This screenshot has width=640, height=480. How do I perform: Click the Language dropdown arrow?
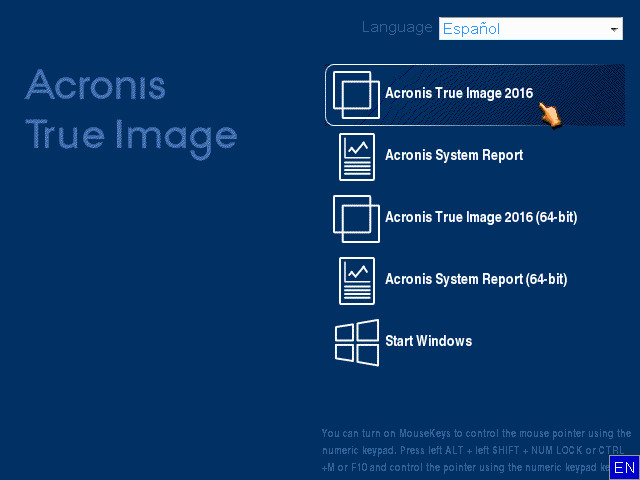coord(613,29)
